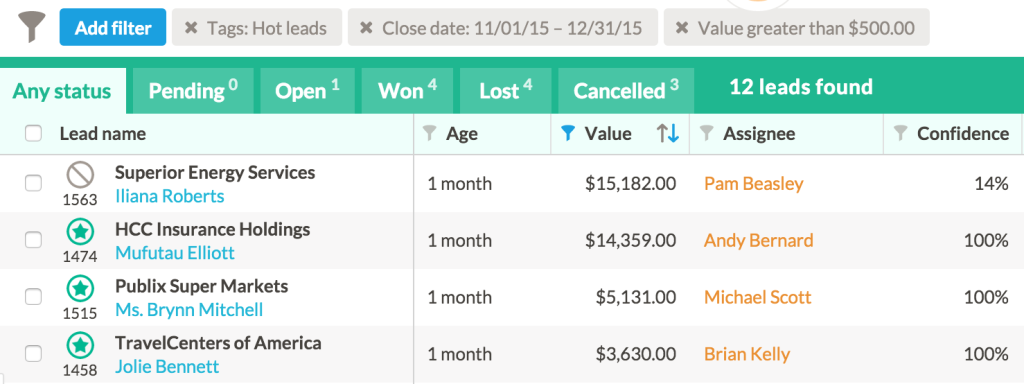Select the Publix Super Markets row checkbox

pyautogui.click(x=33, y=297)
